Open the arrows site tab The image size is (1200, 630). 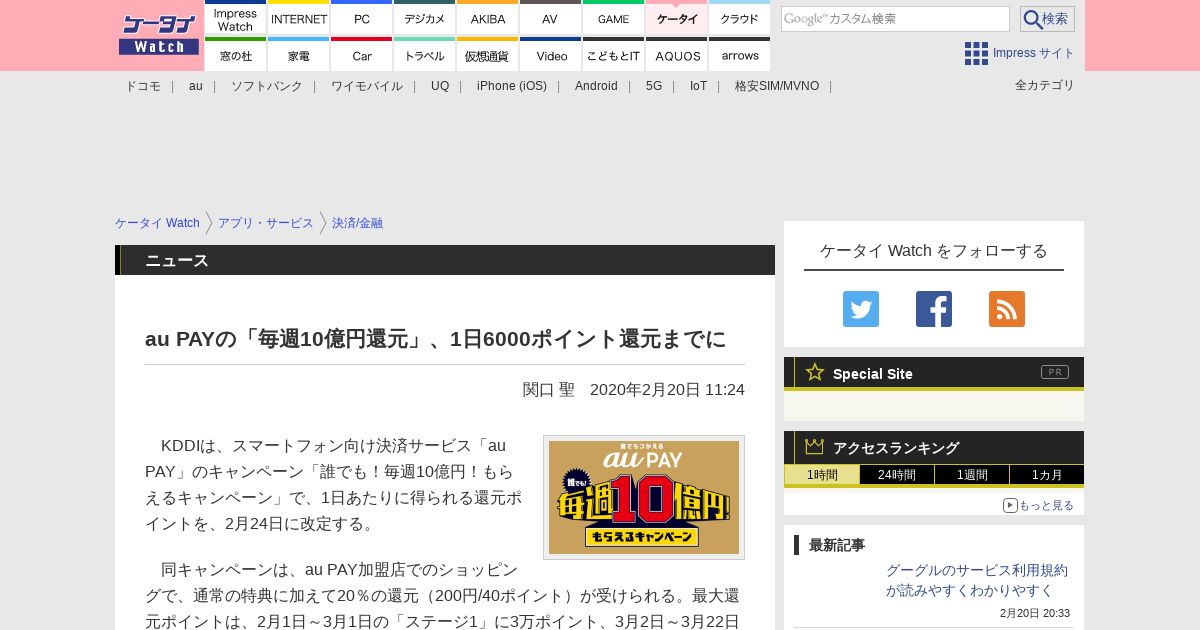click(740, 54)
